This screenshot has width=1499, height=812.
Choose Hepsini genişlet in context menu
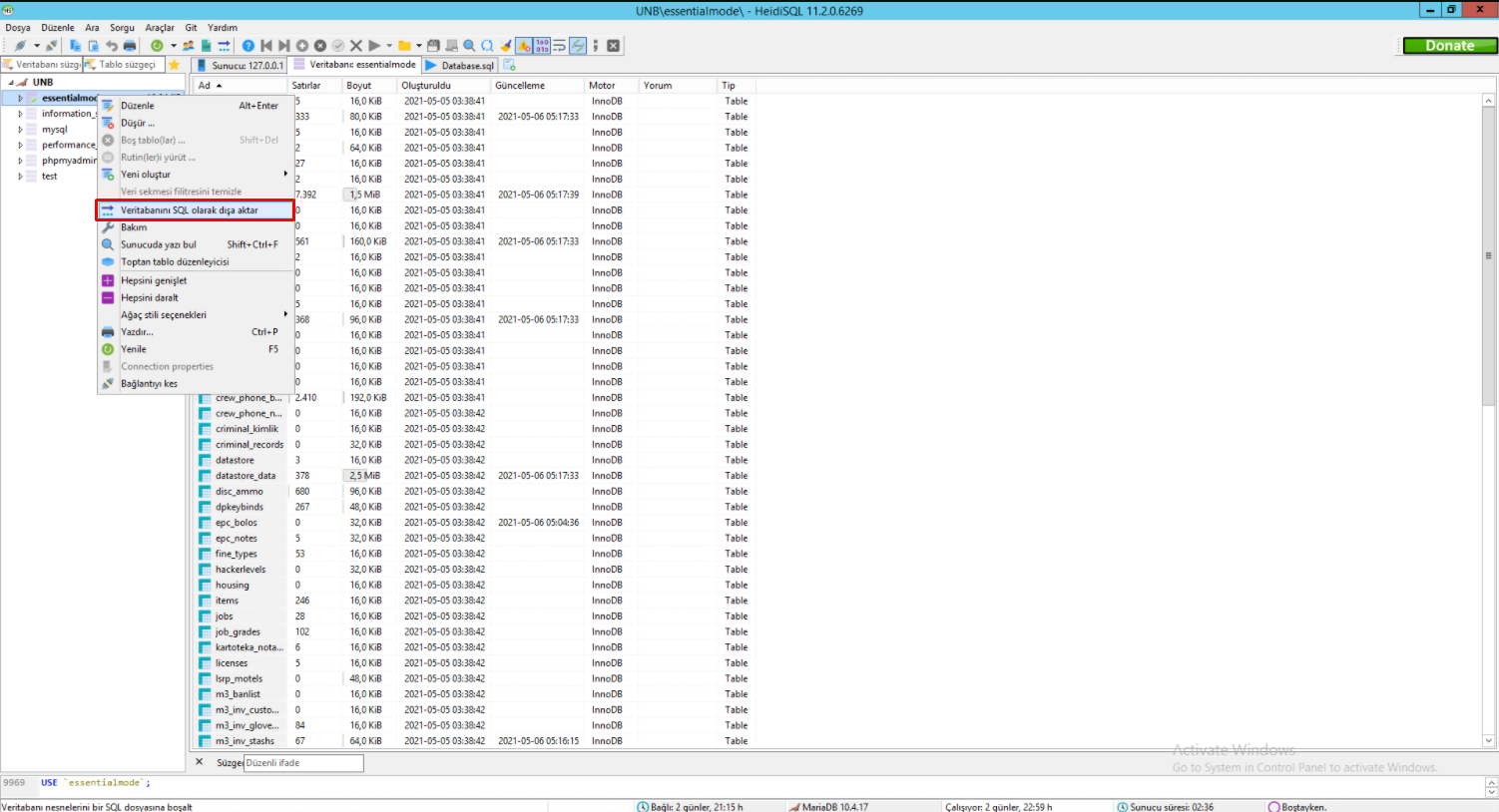coord(196,280)
